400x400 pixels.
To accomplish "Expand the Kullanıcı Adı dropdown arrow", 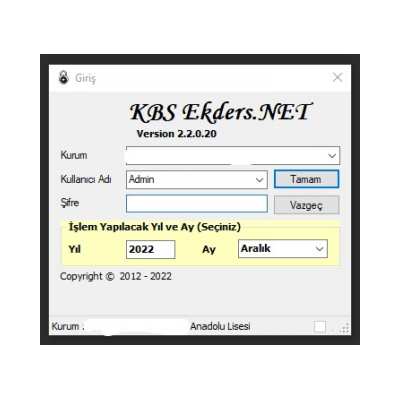I will pos(259,180).
